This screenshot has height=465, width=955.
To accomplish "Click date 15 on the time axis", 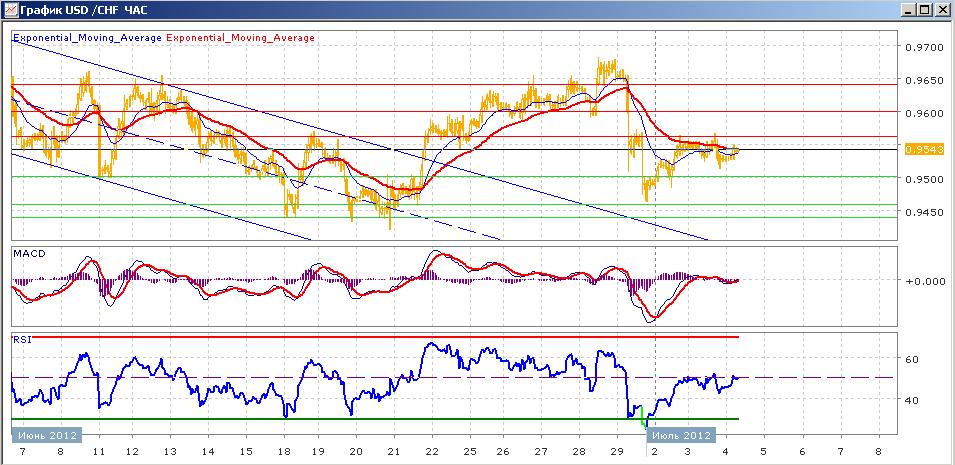I will coord(246,453).
